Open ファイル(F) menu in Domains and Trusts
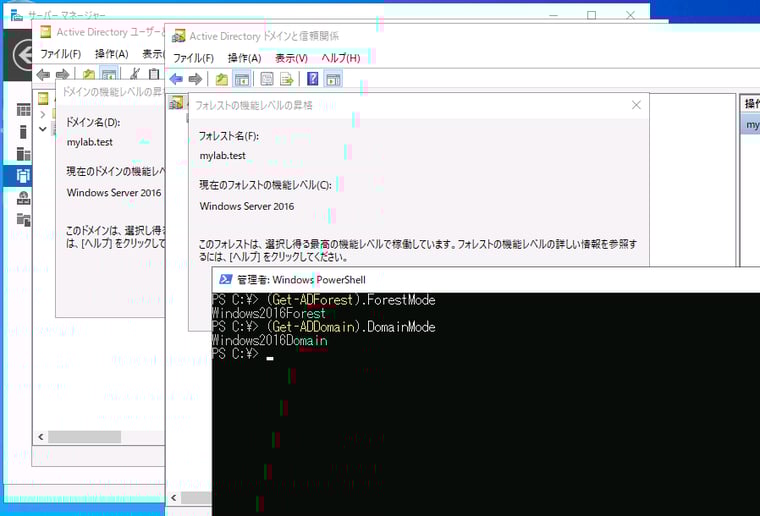 193,58
